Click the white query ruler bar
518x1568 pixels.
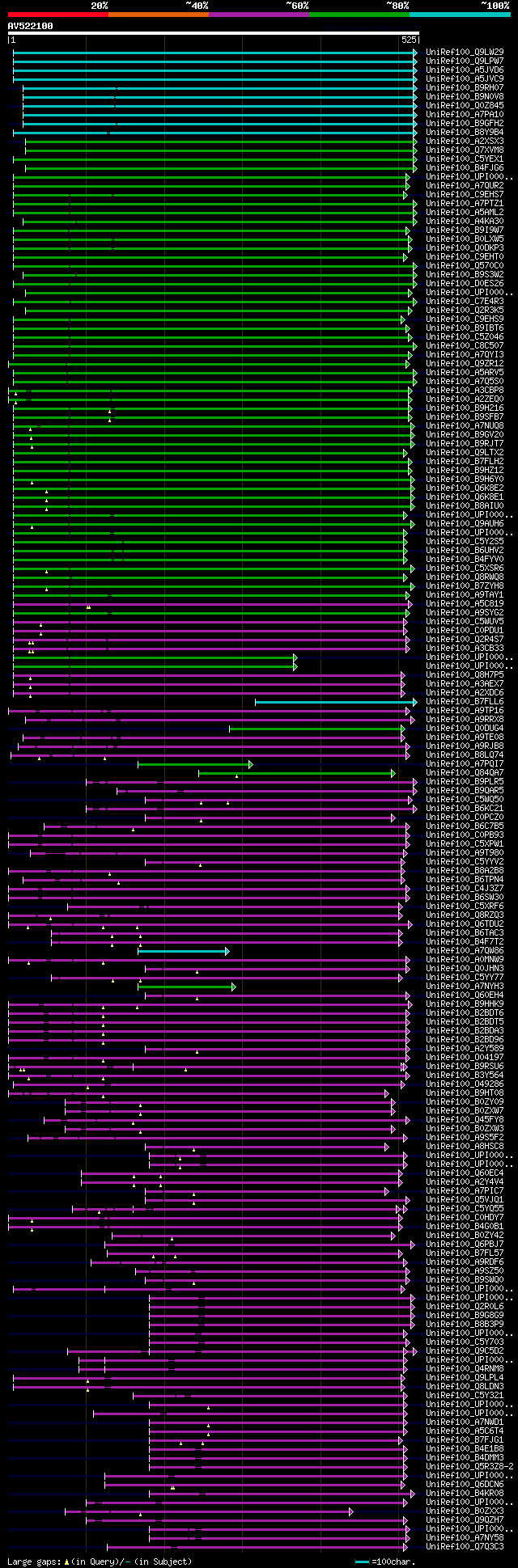click(x=213, y=33)
